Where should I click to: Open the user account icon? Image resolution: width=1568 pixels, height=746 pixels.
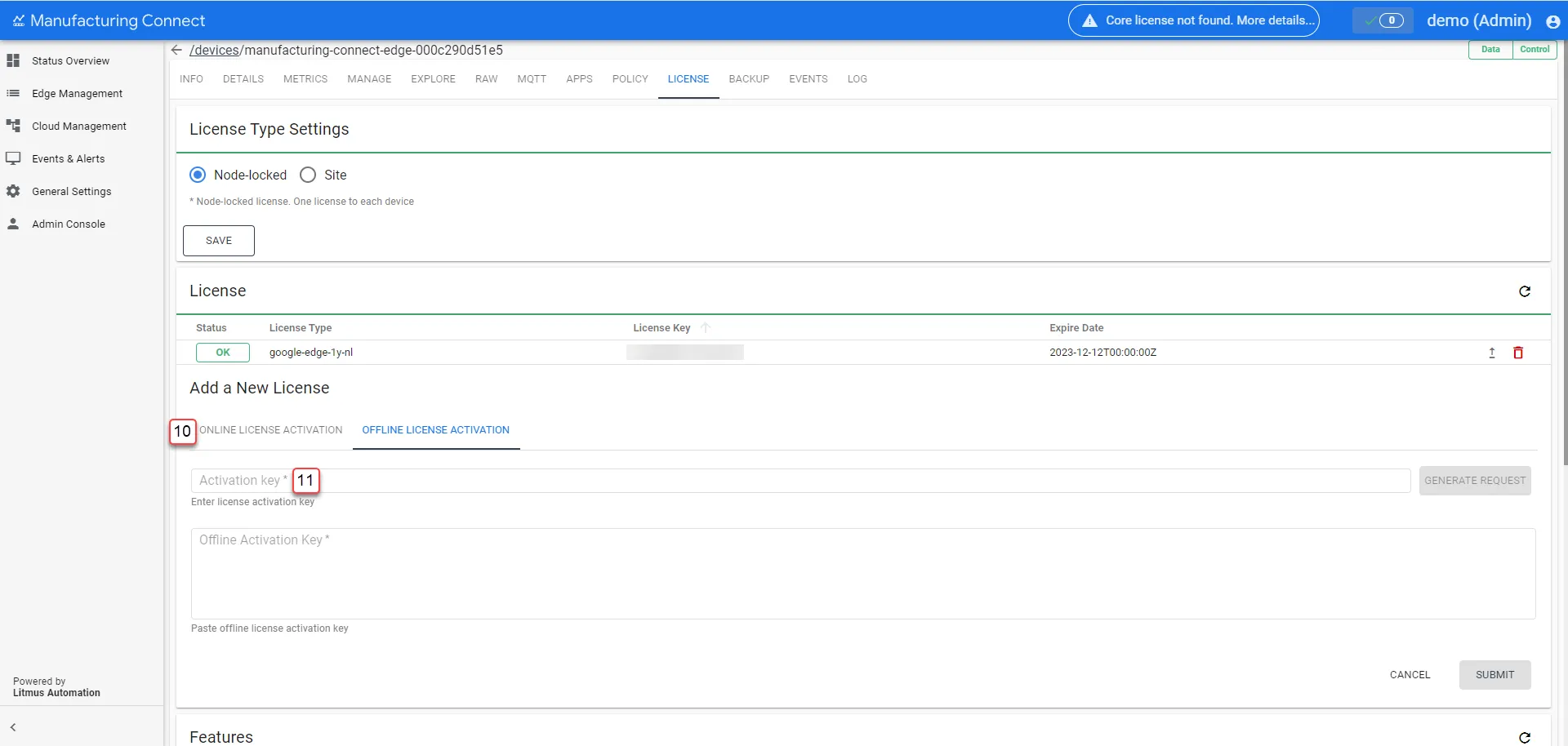[x=1552, y=21]
